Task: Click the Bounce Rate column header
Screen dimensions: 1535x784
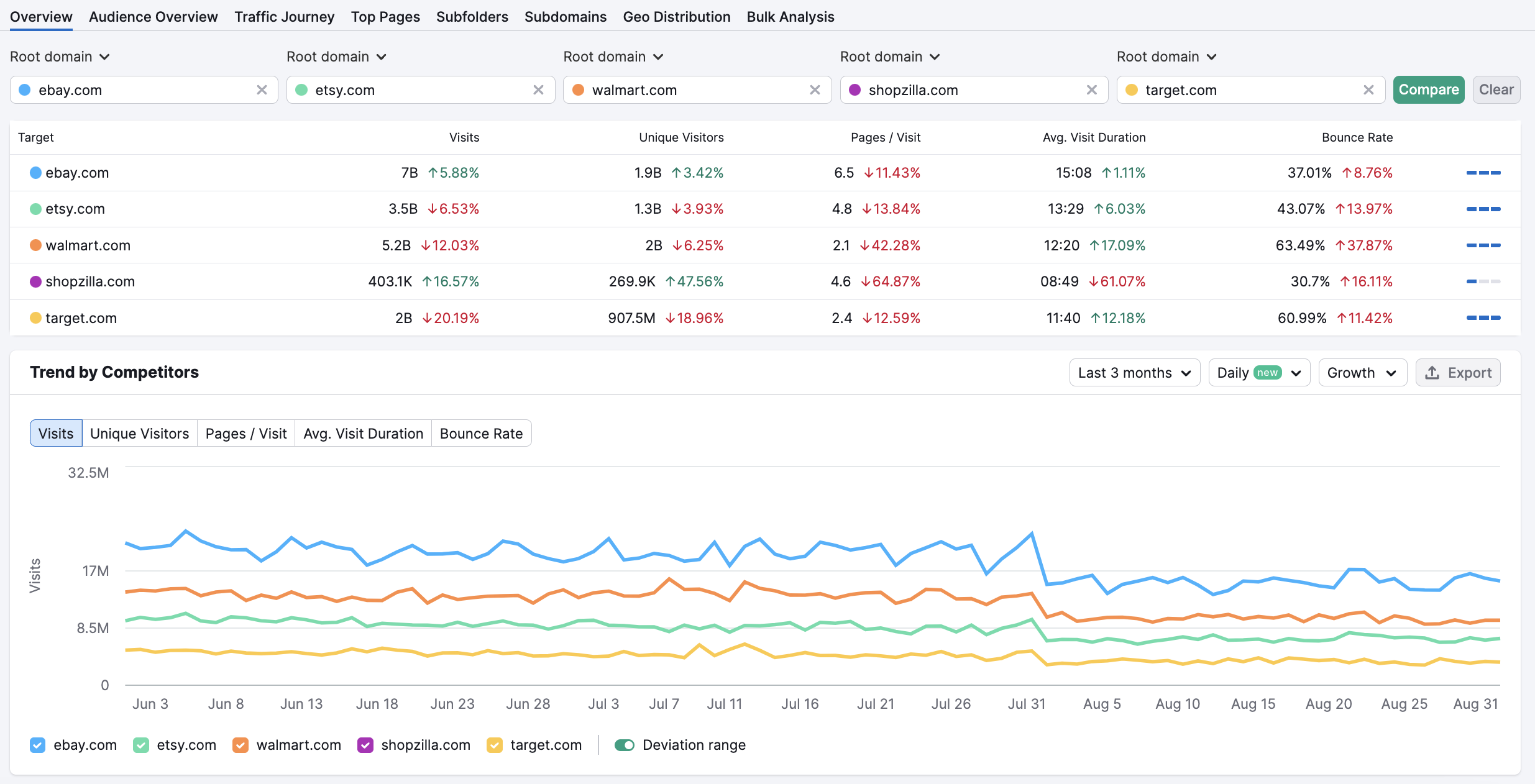Action: [x=1357, y=137]
